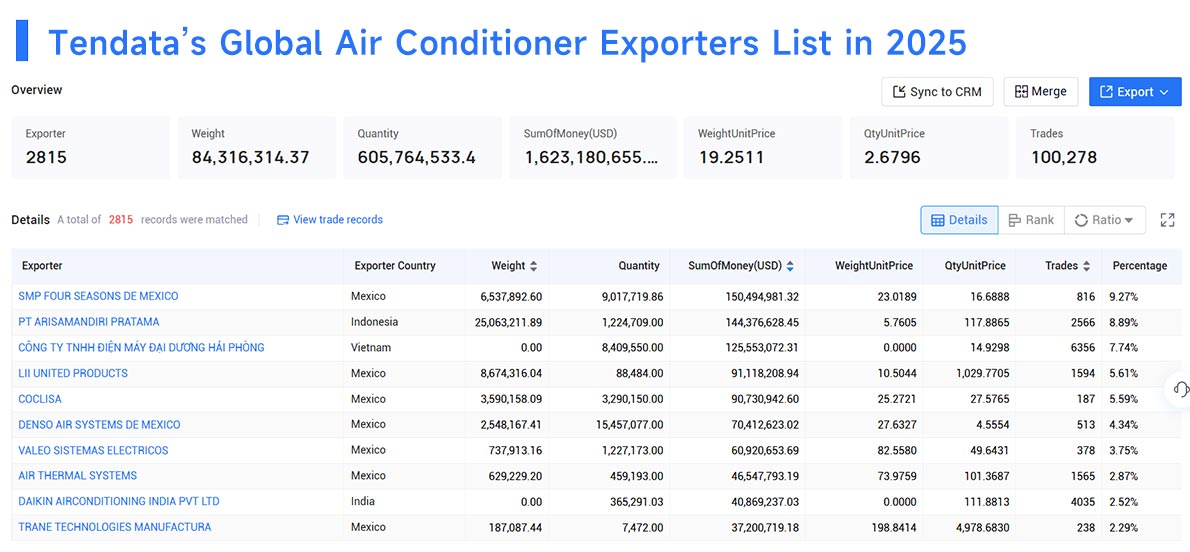Click the SumOfMoney(USD) overview card
The width and height of the screenshot is (1190, 552).
[593, 148]
